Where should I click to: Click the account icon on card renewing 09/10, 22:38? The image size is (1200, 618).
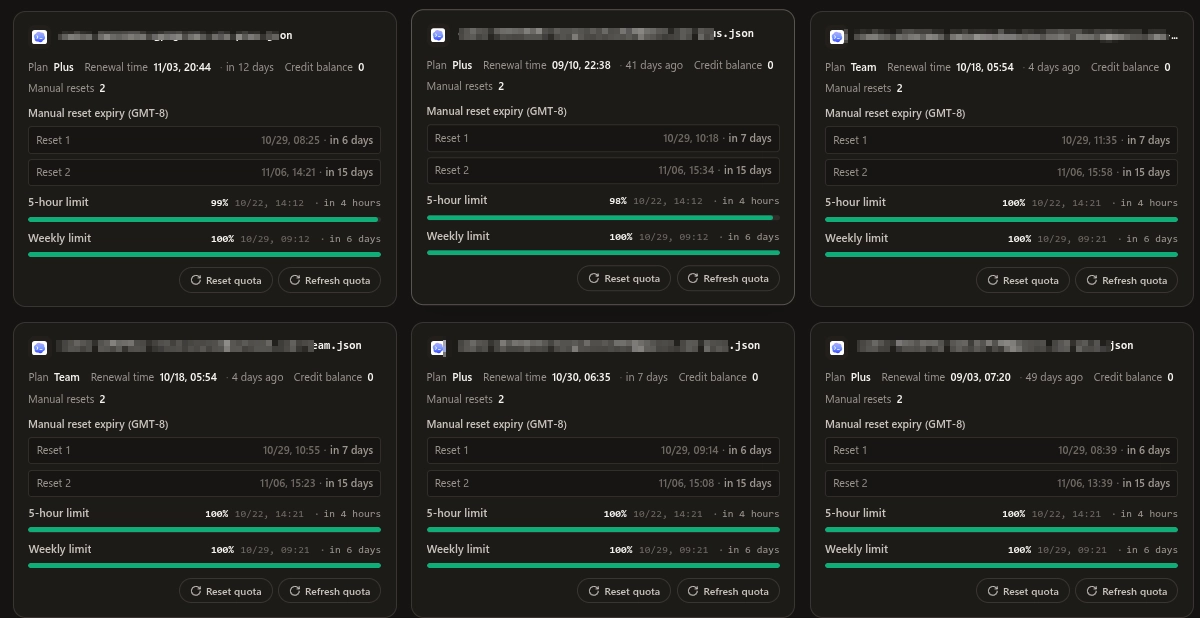(438, 35)
